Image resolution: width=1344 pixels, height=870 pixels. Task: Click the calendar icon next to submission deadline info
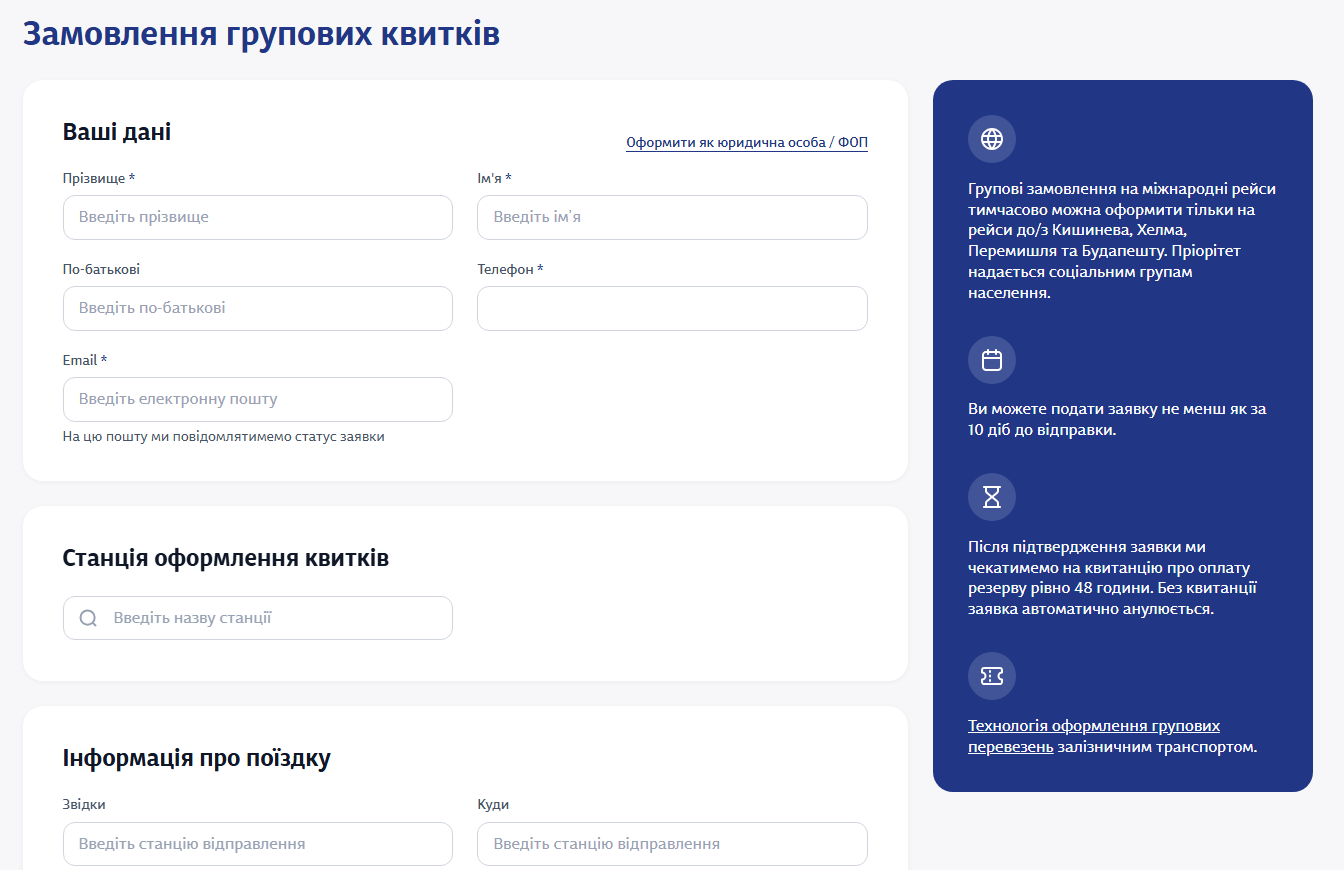(x=991, y=360)
